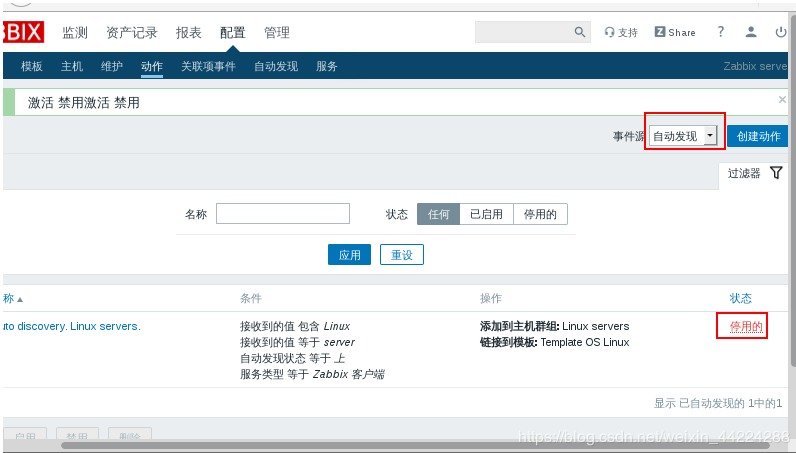This screenshot has width=796, height=453.
Task: Switch to the 关联项事件 submenu
Action: (208, 66)
